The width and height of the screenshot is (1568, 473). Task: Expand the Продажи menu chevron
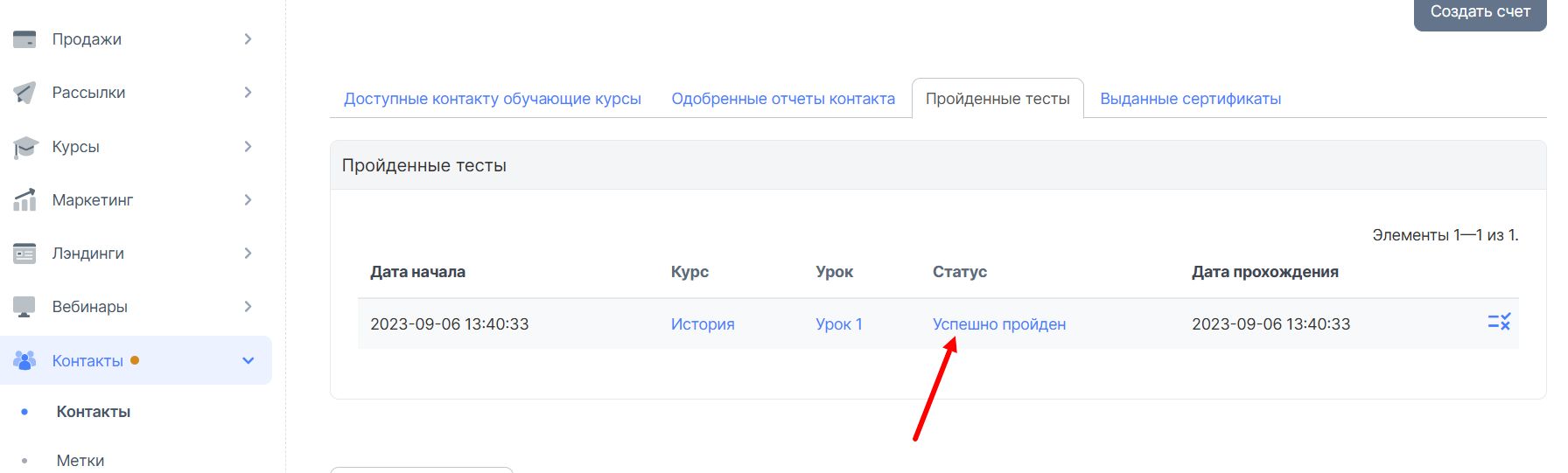(248, 39)
